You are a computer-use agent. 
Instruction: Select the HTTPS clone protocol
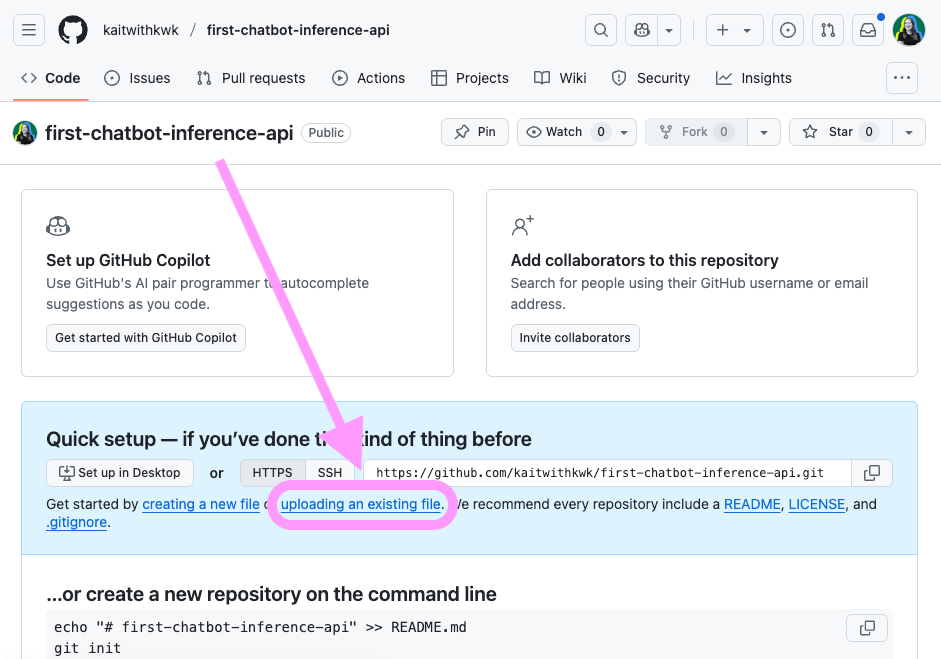(272, 473)
